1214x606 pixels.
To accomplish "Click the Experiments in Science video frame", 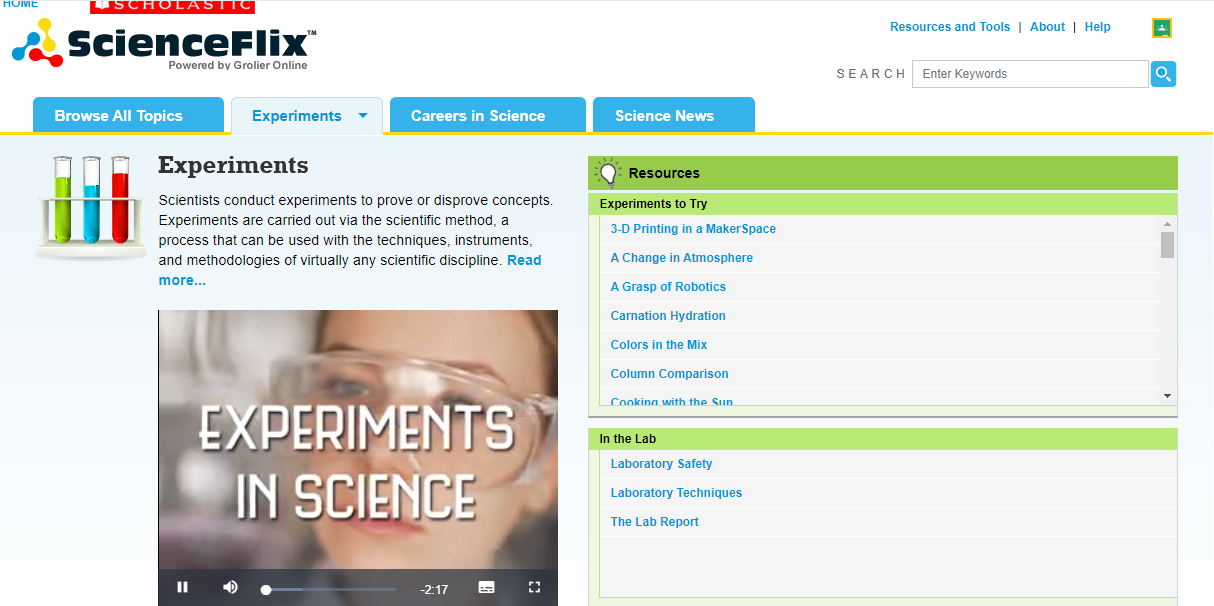I will (358, 440).
